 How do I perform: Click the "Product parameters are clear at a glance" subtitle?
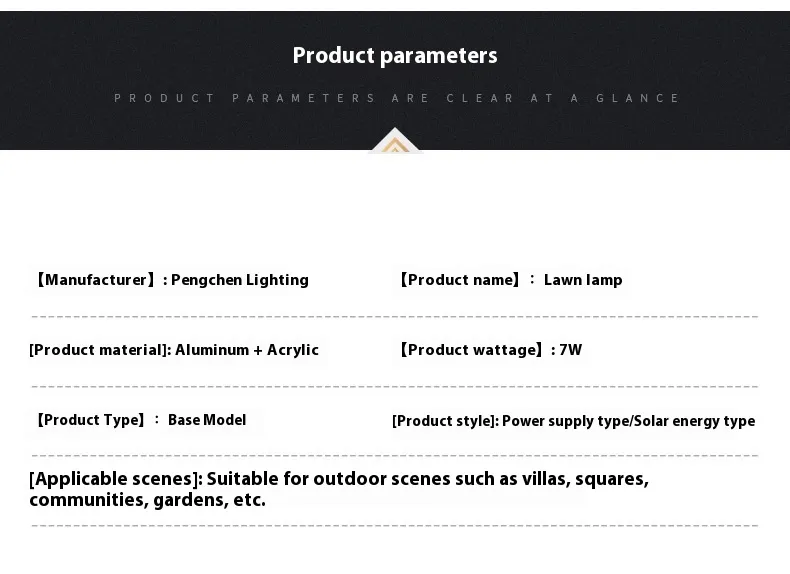tap(395, 98)
